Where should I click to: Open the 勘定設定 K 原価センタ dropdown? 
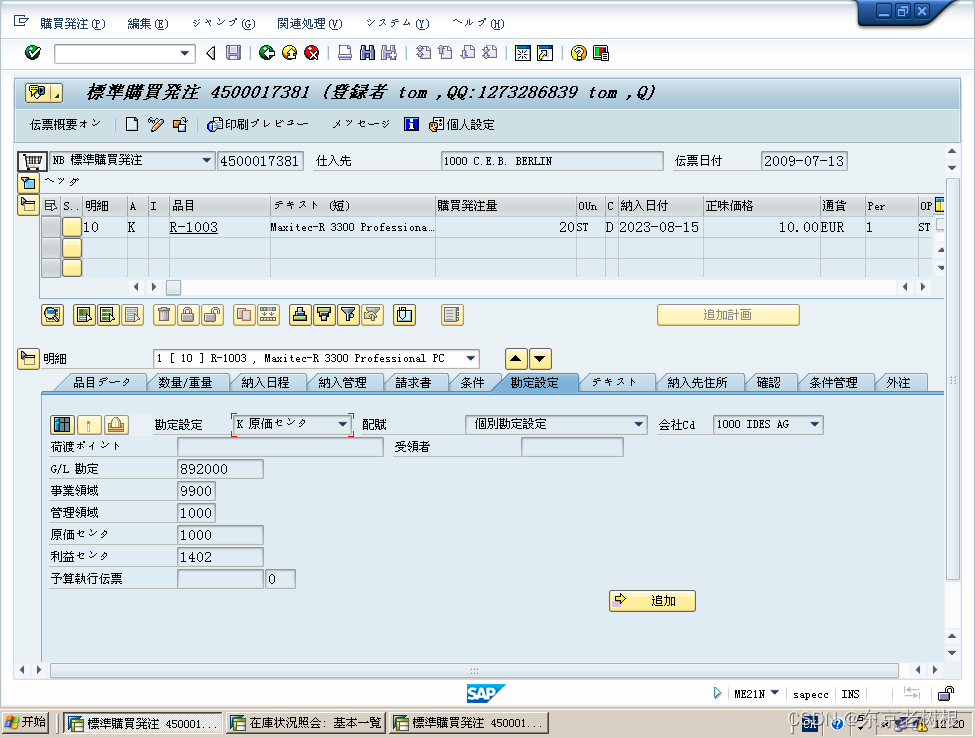(343, 424)
